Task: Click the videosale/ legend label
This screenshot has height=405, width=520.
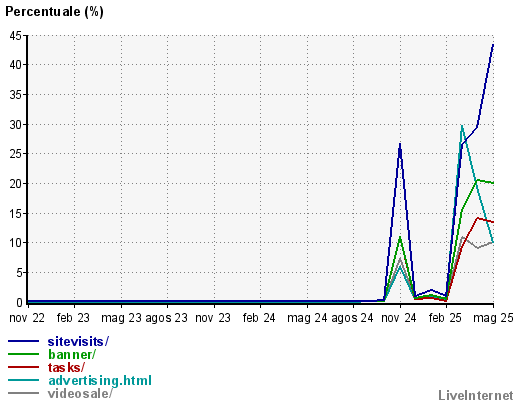Action: (x=80, y=393)
